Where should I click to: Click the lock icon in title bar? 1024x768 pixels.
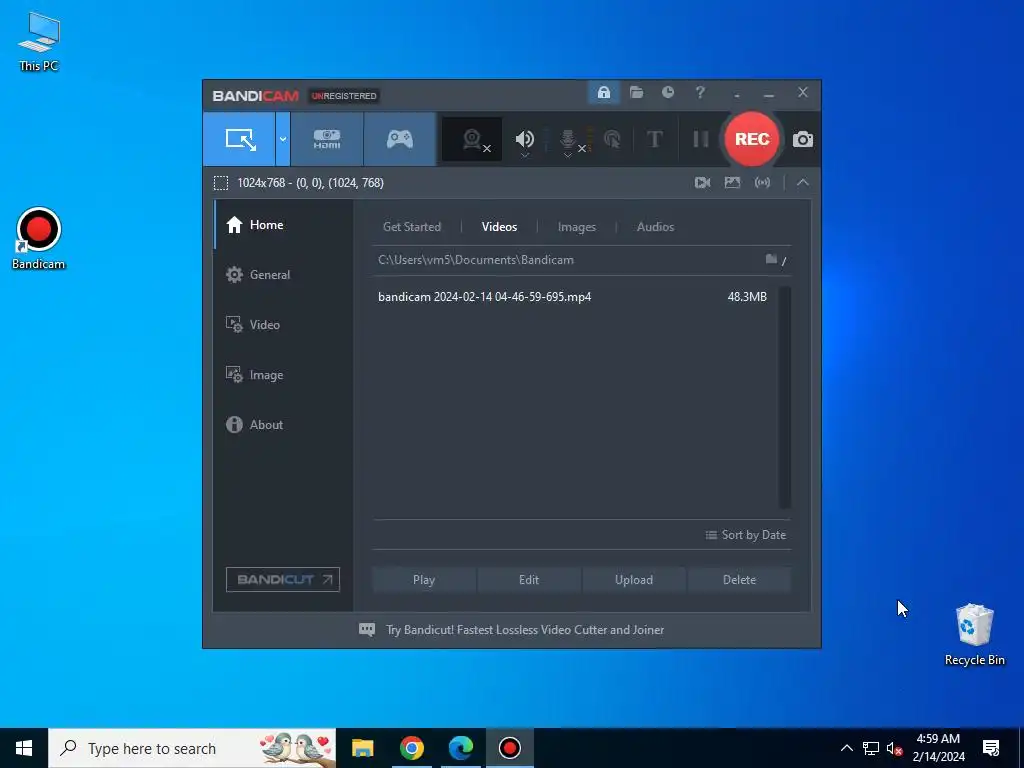point(603,93)
